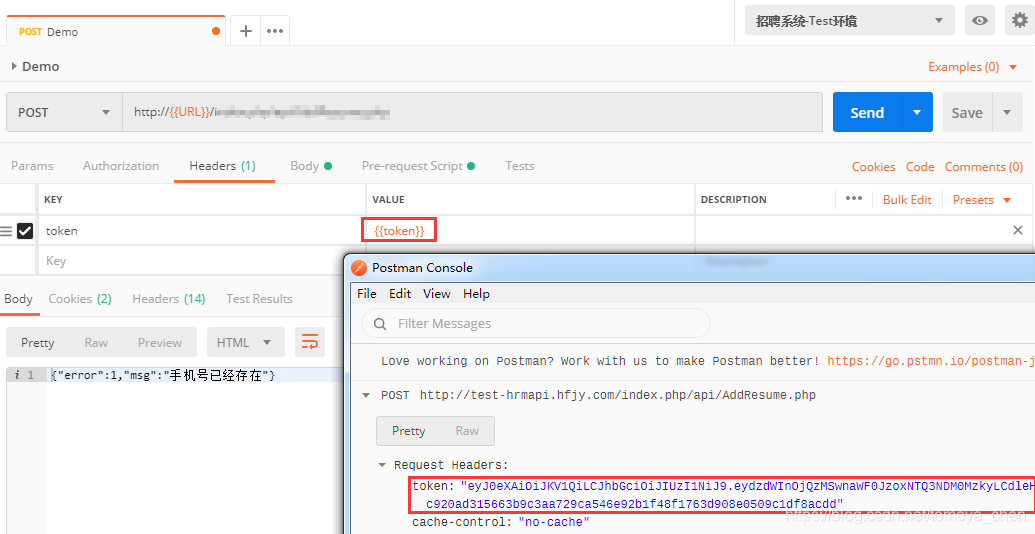The height and width of the screenshot is (534, 1035).
Task: Open the Tests tab
Action: [x=519, y=166]
